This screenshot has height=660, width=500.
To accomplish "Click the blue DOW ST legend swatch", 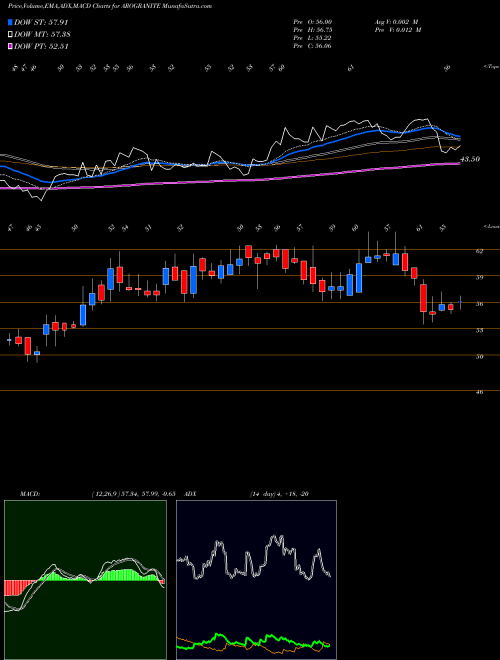I will 11,22.
